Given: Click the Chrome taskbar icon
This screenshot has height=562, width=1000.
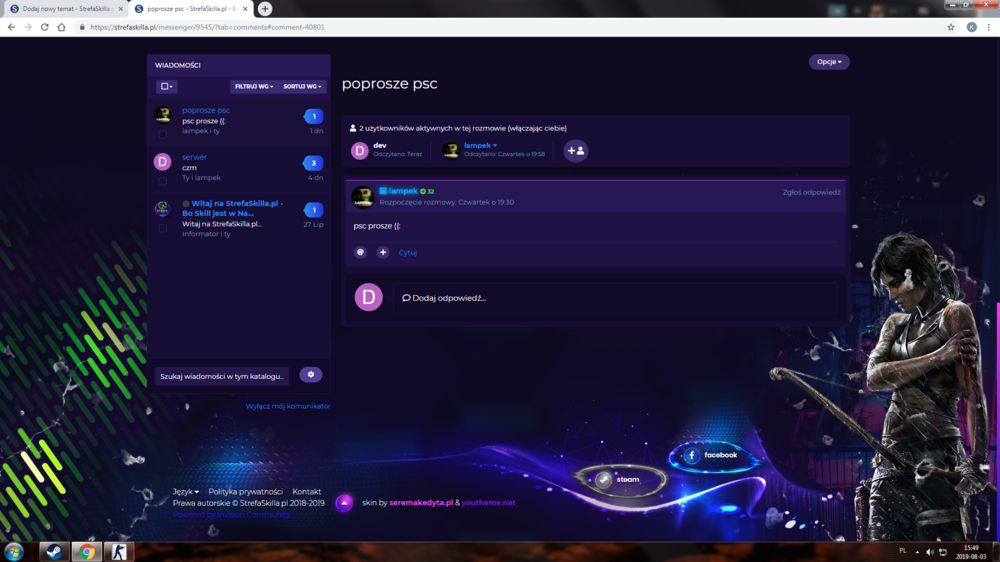Looking at the screenshot, I should point(87,552).
